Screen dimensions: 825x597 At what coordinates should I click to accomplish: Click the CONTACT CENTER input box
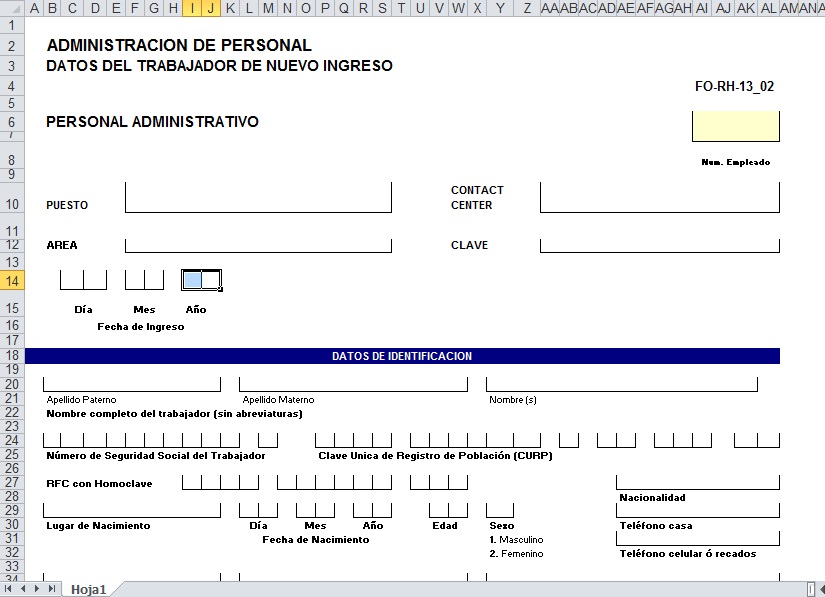click(659, 198)
